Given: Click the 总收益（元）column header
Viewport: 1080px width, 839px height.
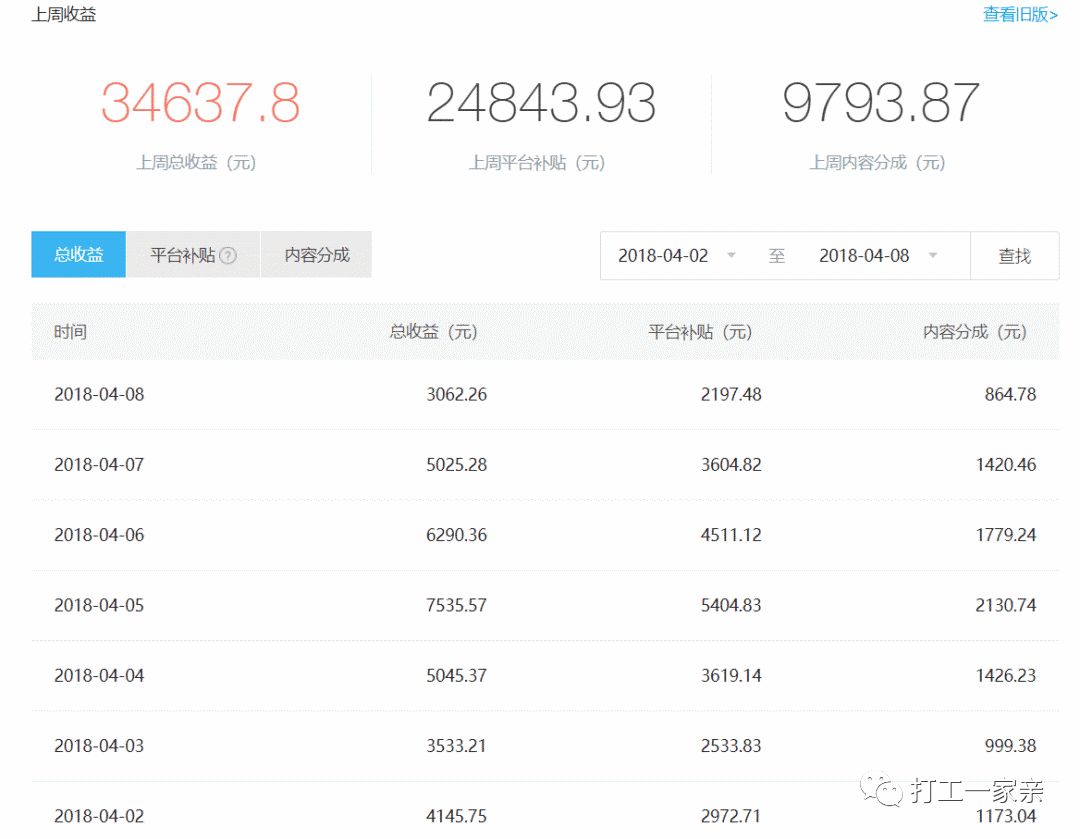Looking at the screenshot, I should tap(434, 331).
